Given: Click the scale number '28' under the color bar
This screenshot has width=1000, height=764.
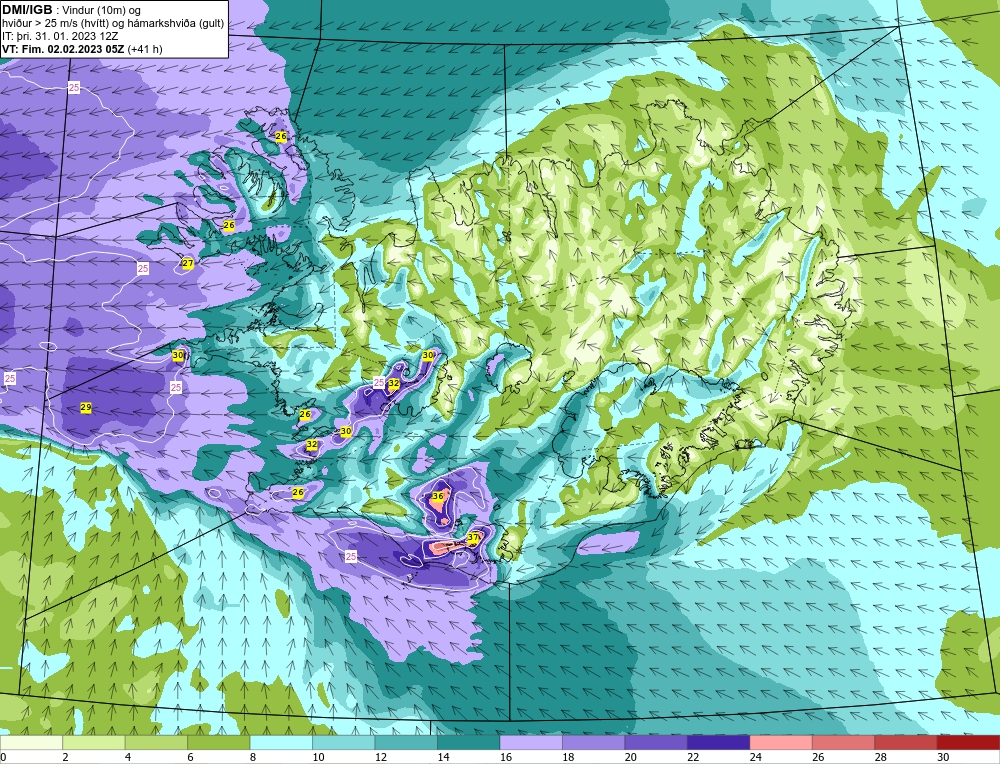Looking at the screenshot, I should 881,757.
